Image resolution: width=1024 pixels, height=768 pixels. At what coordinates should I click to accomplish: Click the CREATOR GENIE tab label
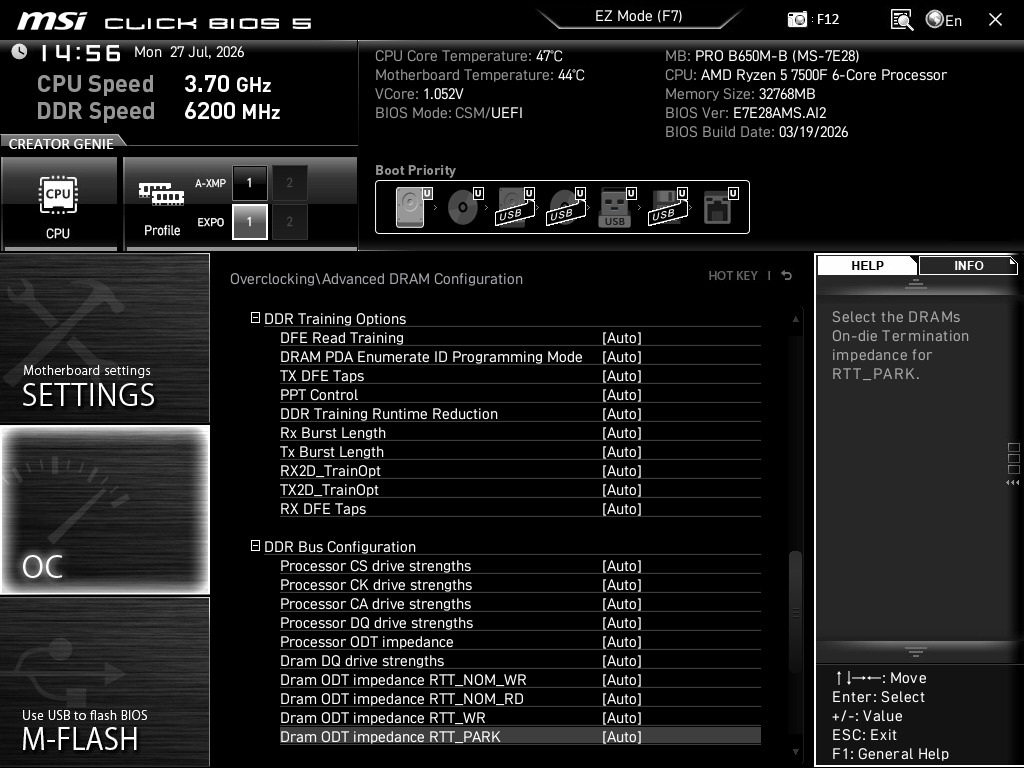click(61, 144)
